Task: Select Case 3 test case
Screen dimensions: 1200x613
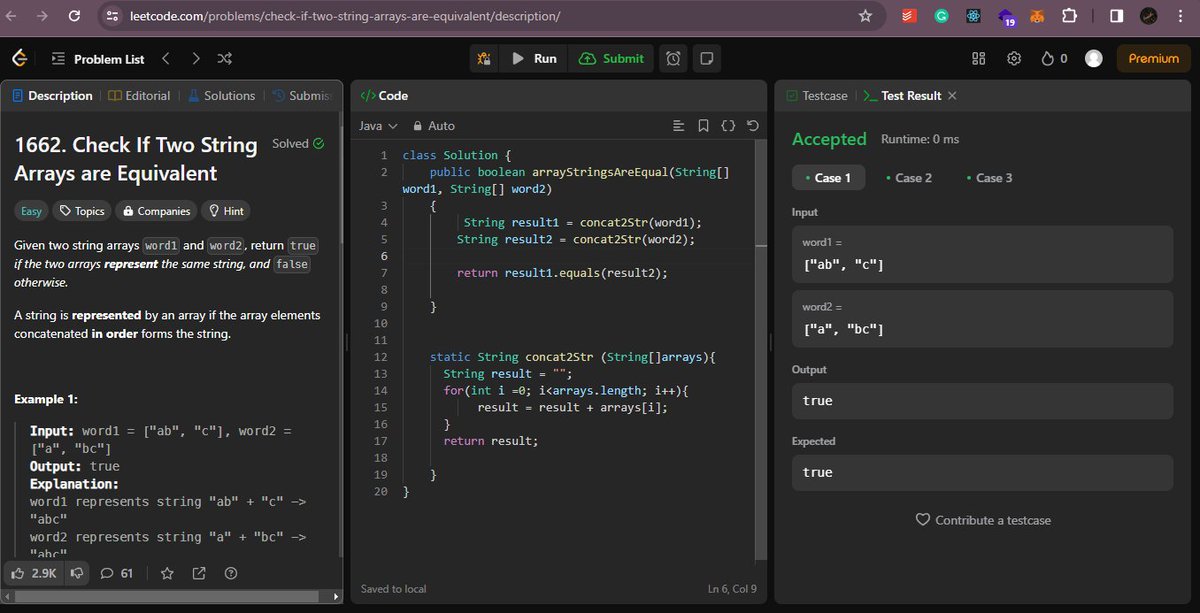Action: tap(989, 178)
